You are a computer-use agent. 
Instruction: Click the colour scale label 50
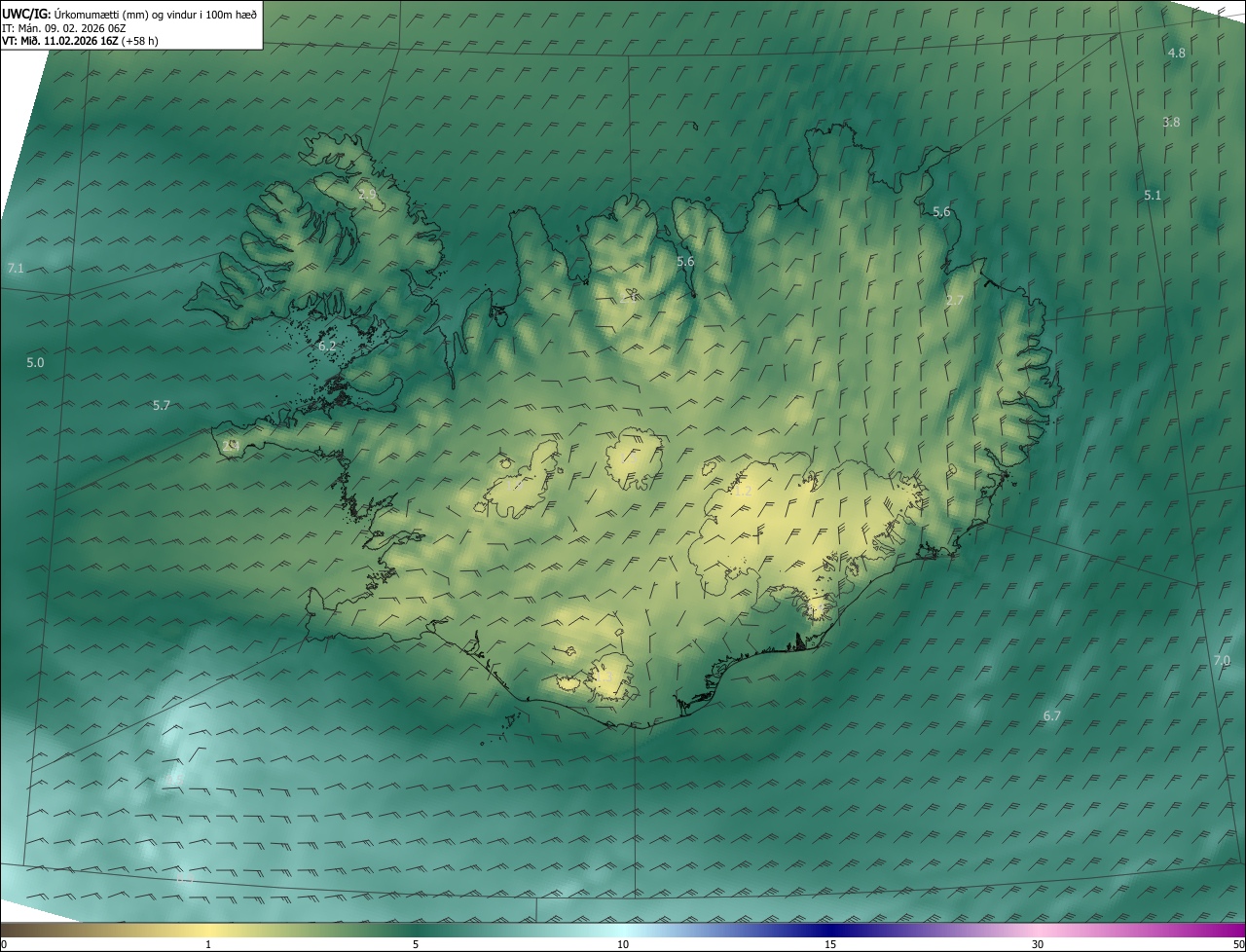point(1238,944)
